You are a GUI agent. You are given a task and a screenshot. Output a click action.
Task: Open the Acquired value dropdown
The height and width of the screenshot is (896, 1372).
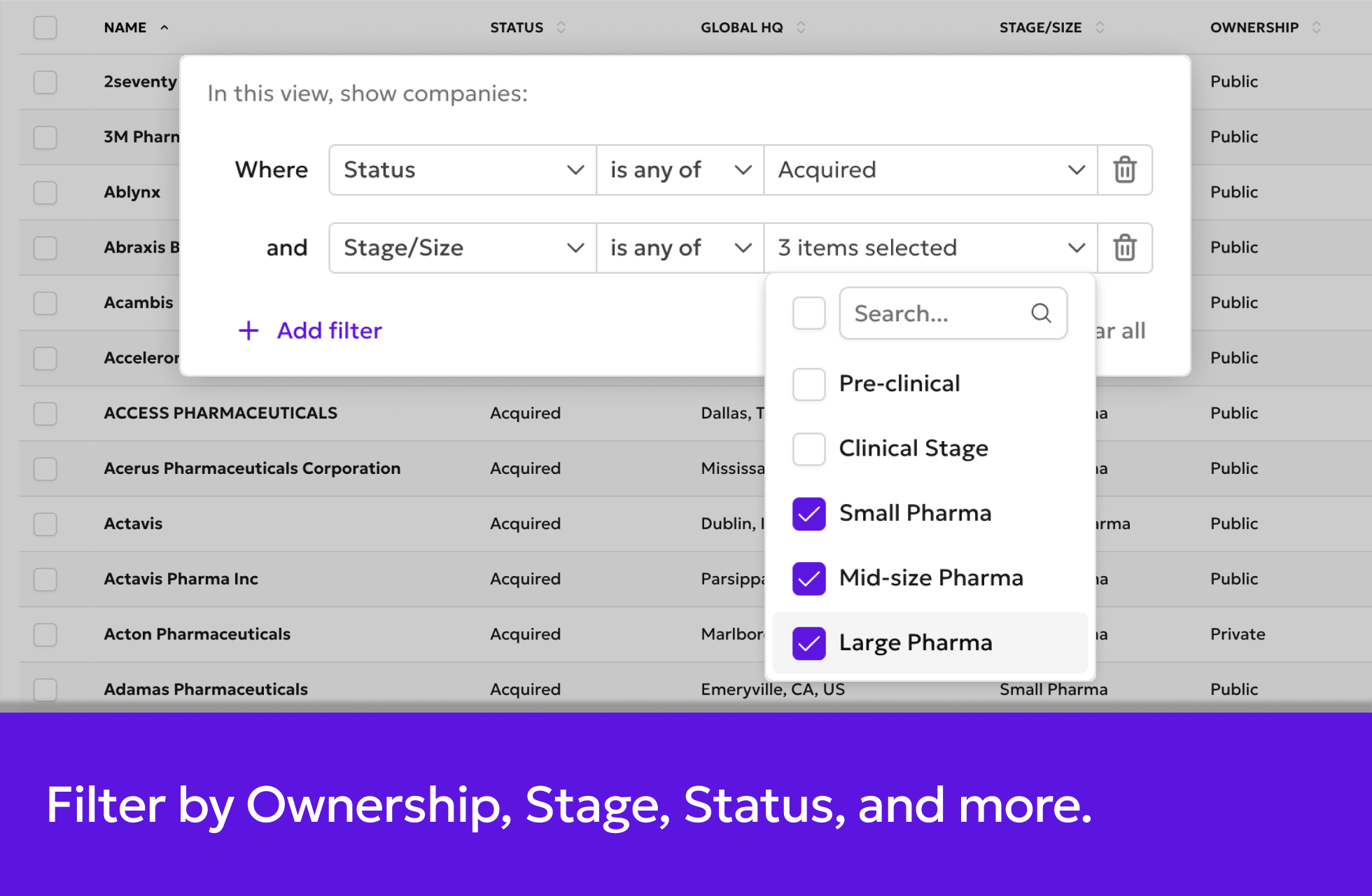930,170
